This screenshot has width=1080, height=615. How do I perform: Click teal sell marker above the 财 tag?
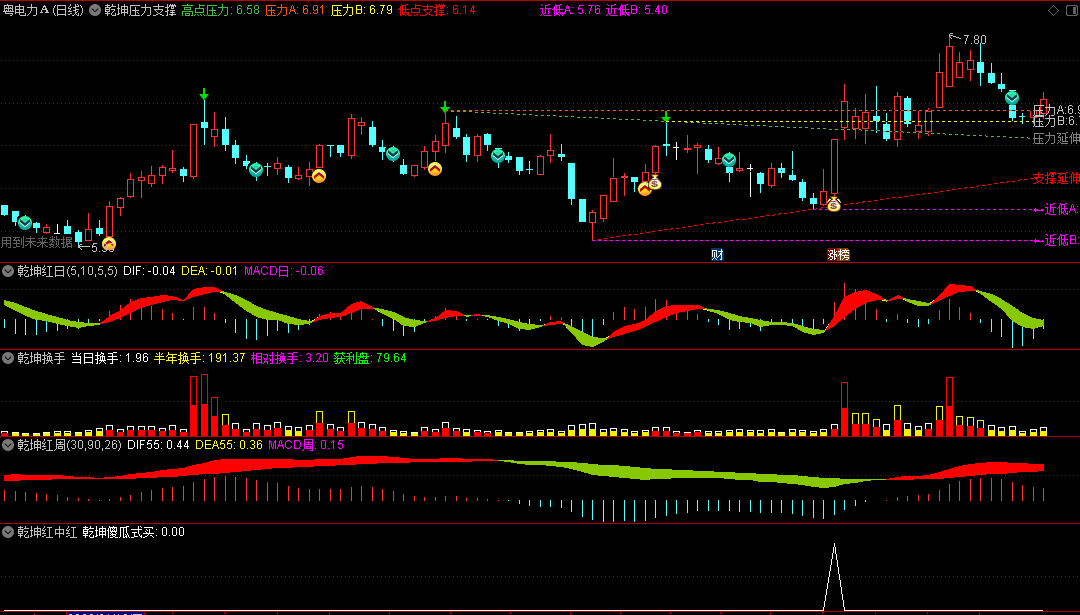point(729,160)
